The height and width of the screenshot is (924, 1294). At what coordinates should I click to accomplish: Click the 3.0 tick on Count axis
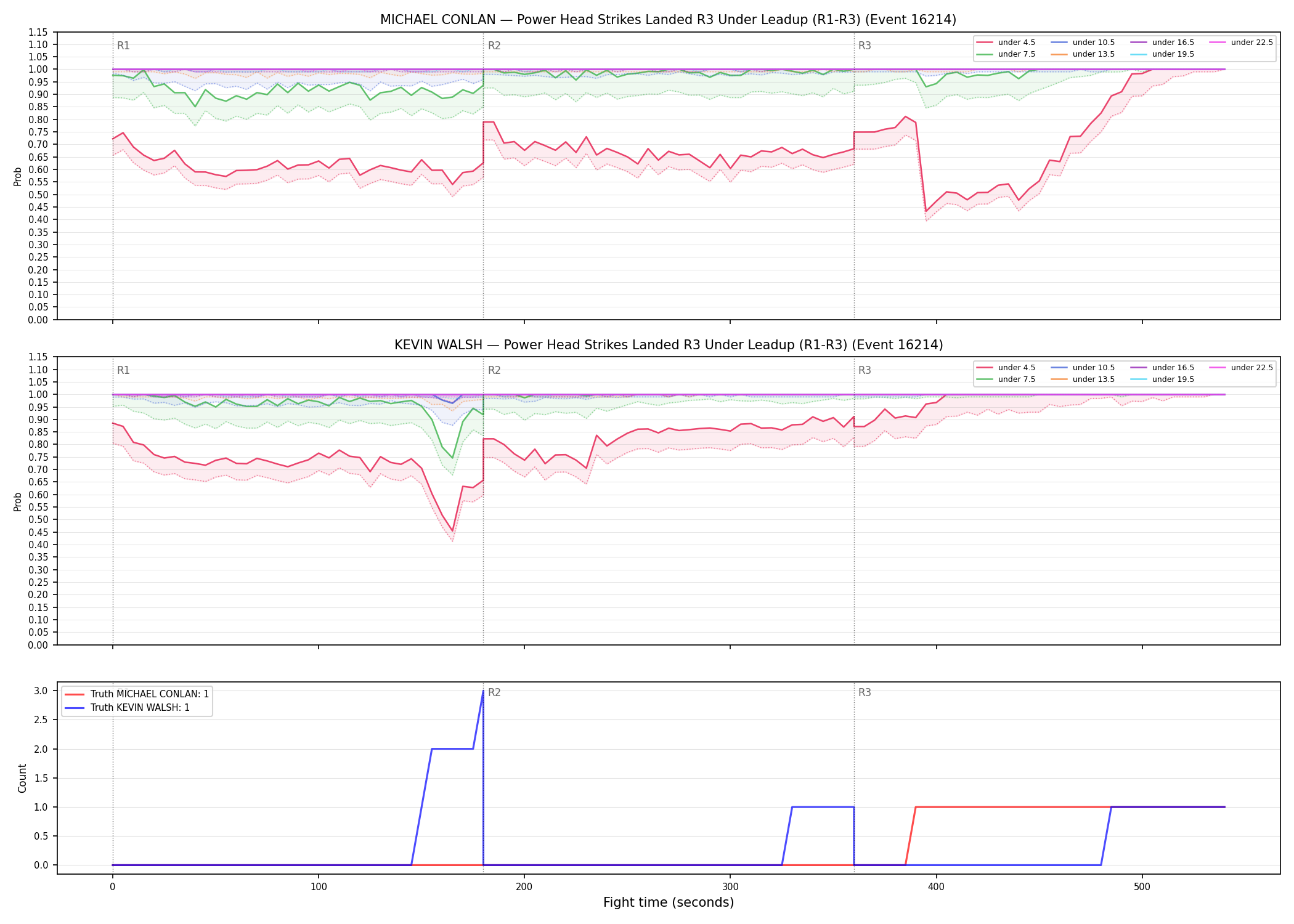click(x=41, y=691)
